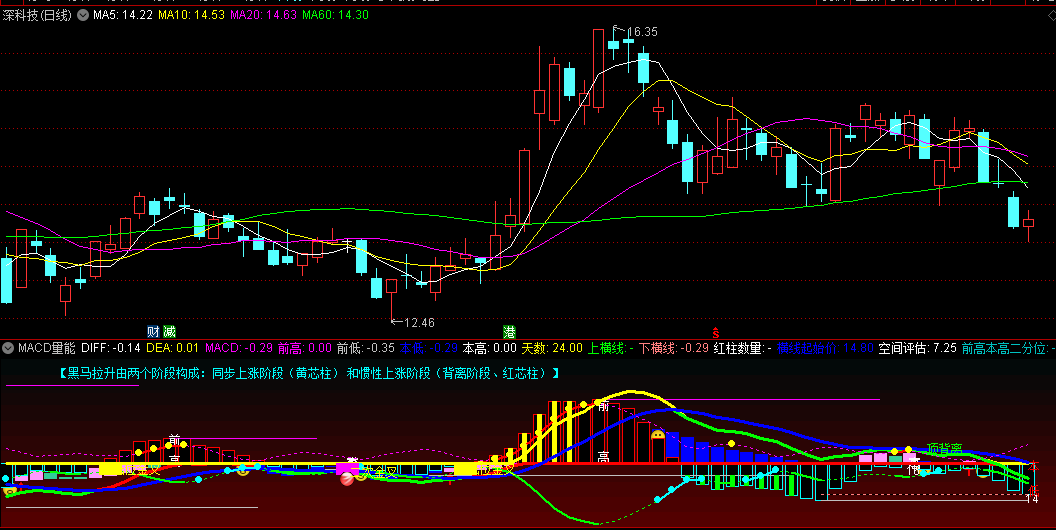Click the 前低: -0.35 readout

(366, 348)
